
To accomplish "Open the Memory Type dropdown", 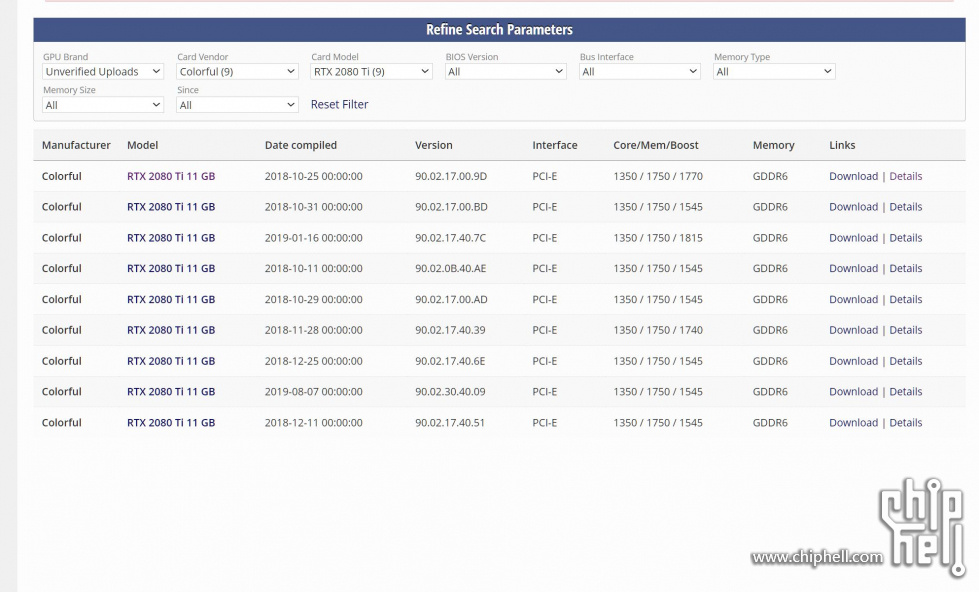I will [774, 72].
